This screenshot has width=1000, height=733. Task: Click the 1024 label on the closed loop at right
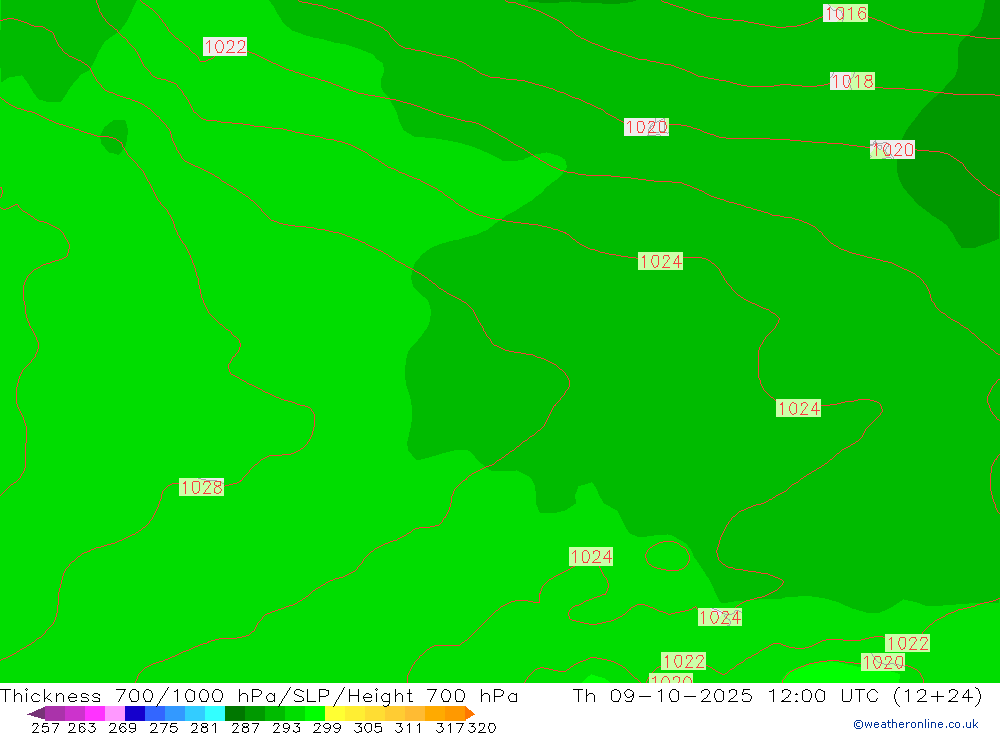(798, 408)
